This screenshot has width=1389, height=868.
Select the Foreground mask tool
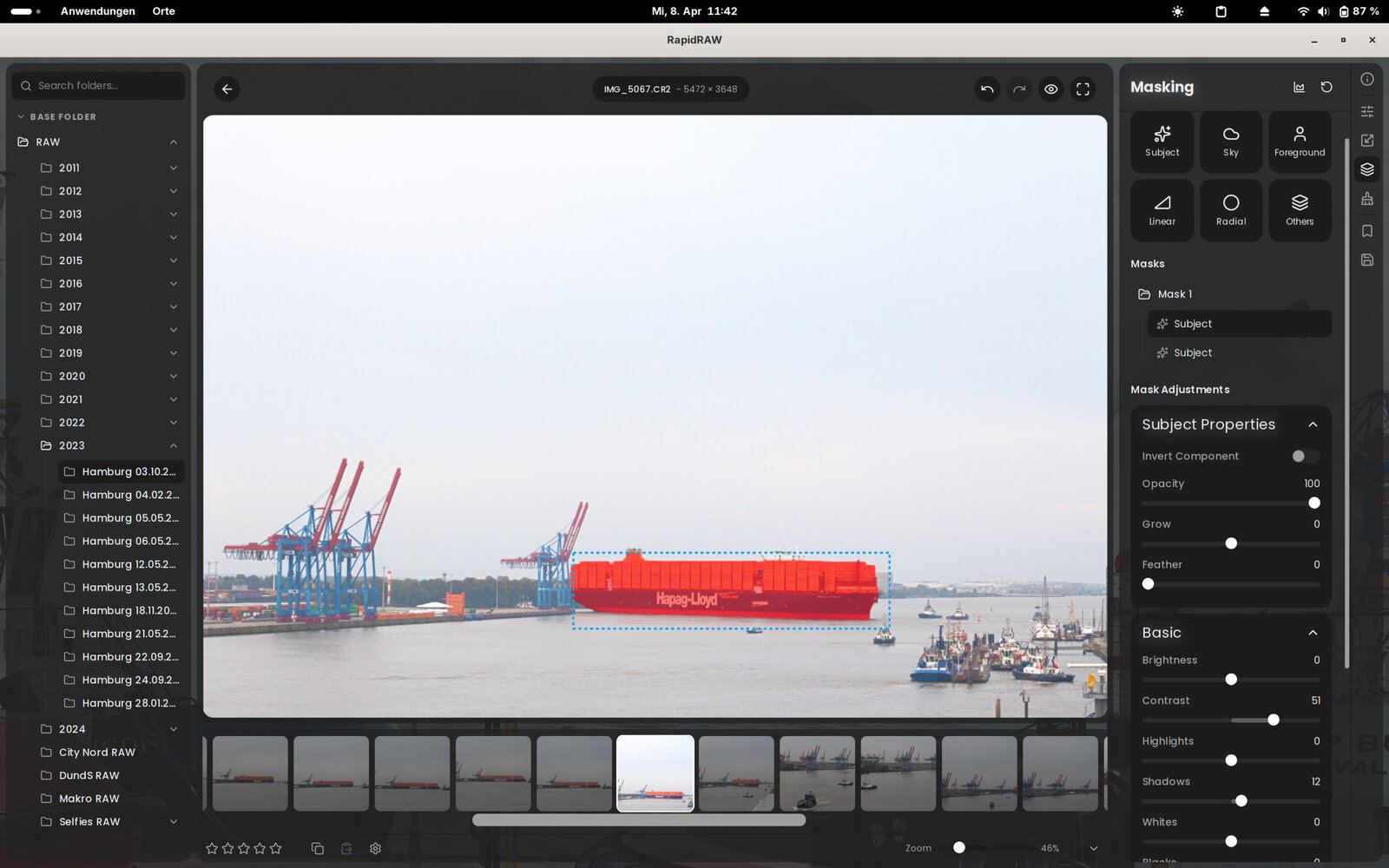click(1299, 141)
